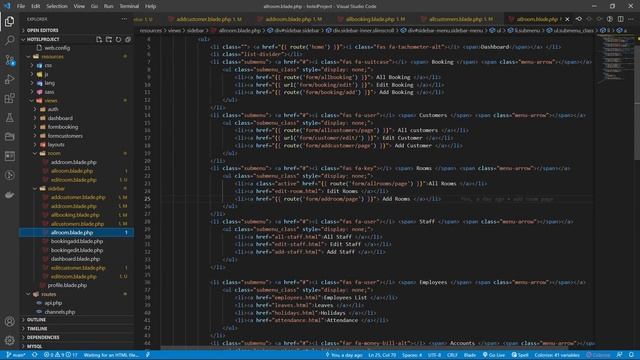Collapse the views folder
Image resolution: width=640 pixels, height=360 pixels.
coord(77,100)
